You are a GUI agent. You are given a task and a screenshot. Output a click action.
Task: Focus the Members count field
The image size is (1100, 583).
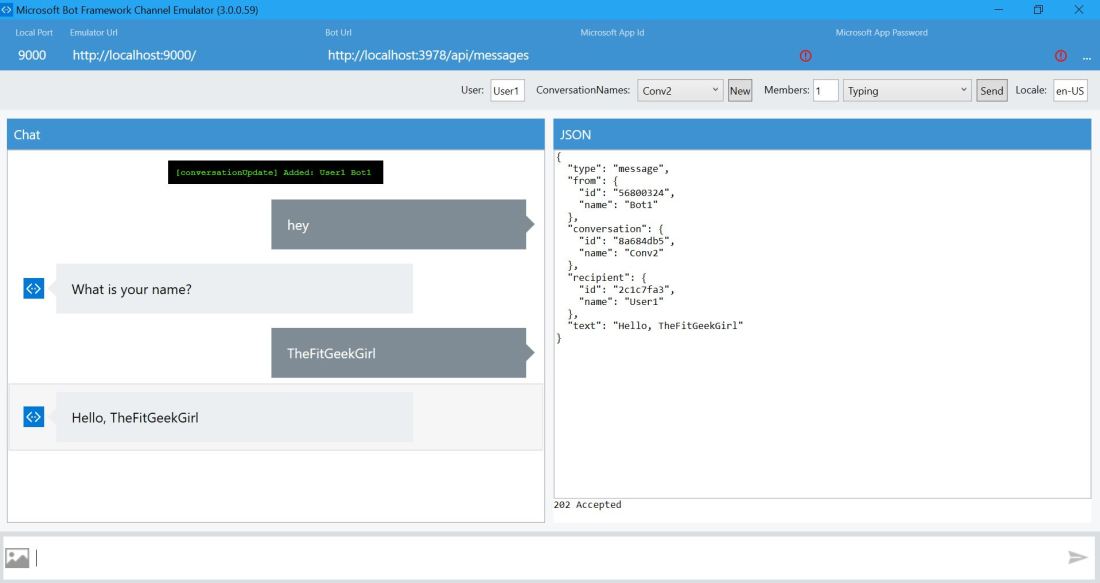coord(825,91)
